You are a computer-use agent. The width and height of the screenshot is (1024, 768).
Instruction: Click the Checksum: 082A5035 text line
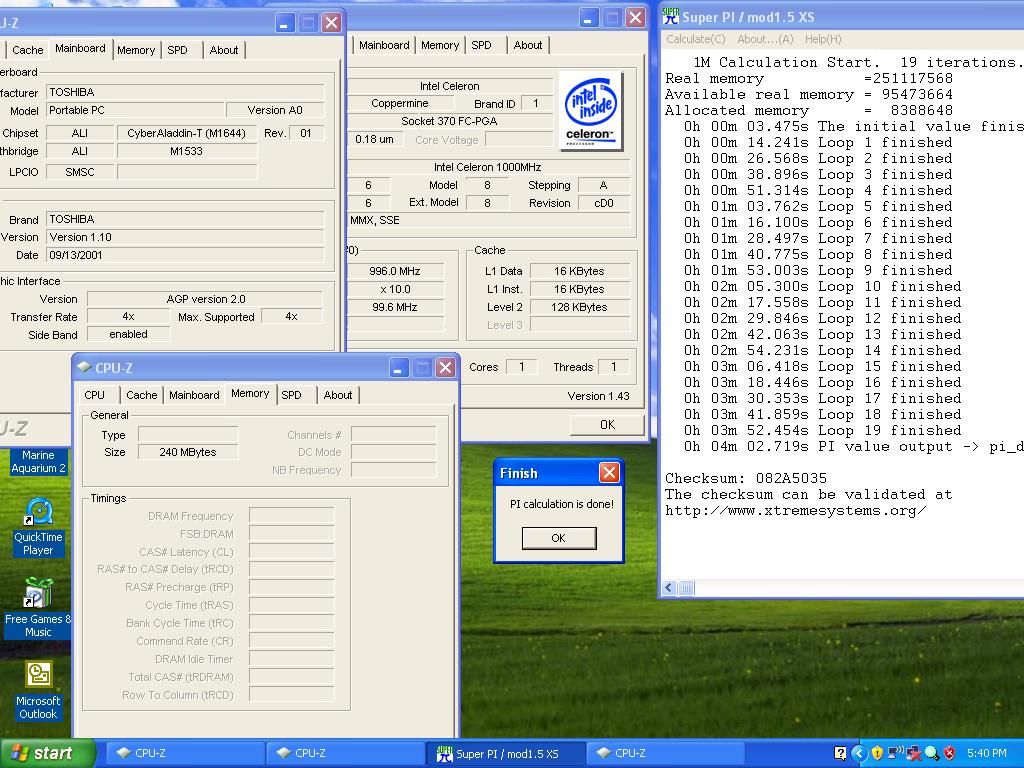click(x=746, y=478)
